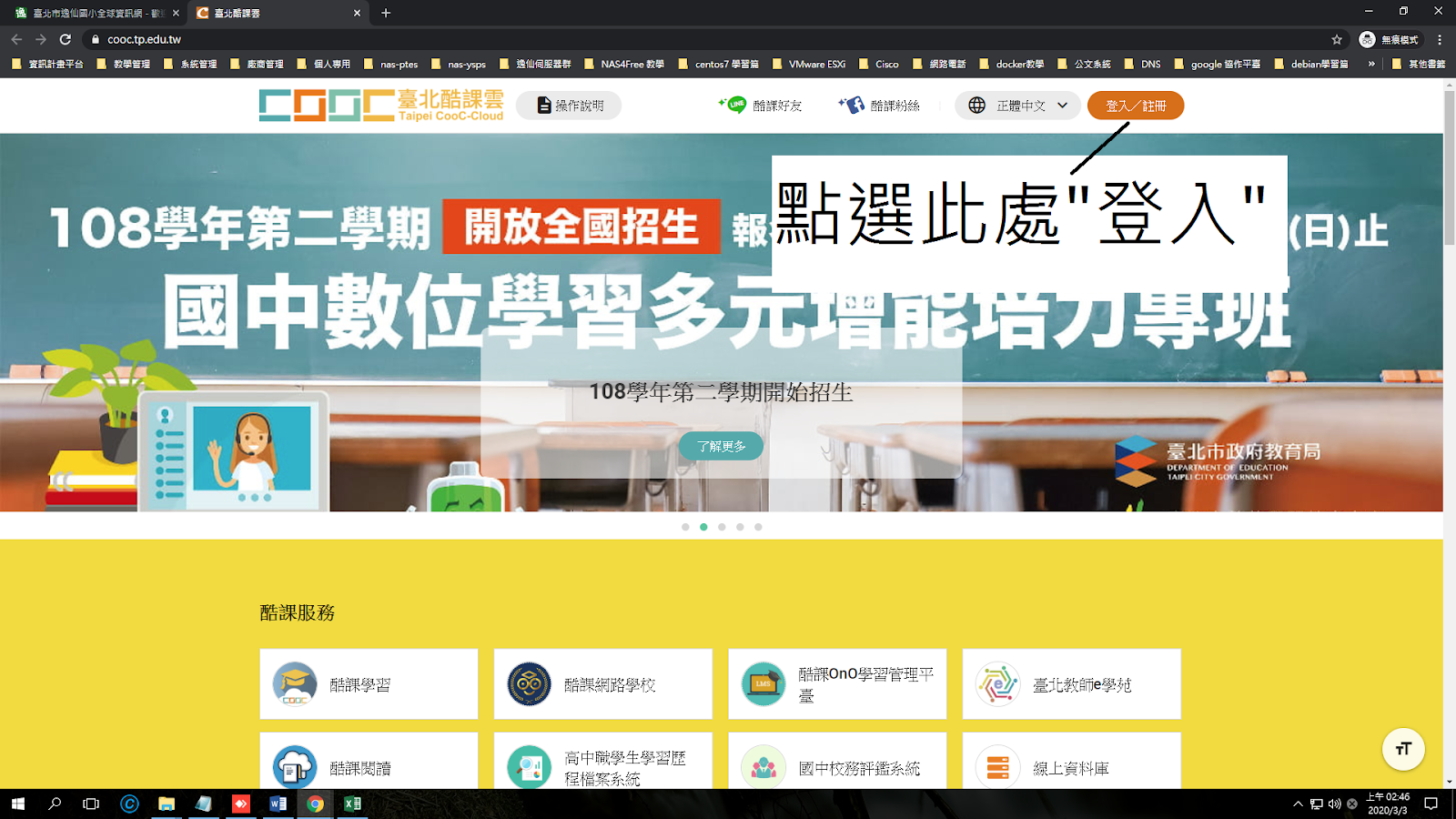Open the Windows Start menu

coord(18,804)
